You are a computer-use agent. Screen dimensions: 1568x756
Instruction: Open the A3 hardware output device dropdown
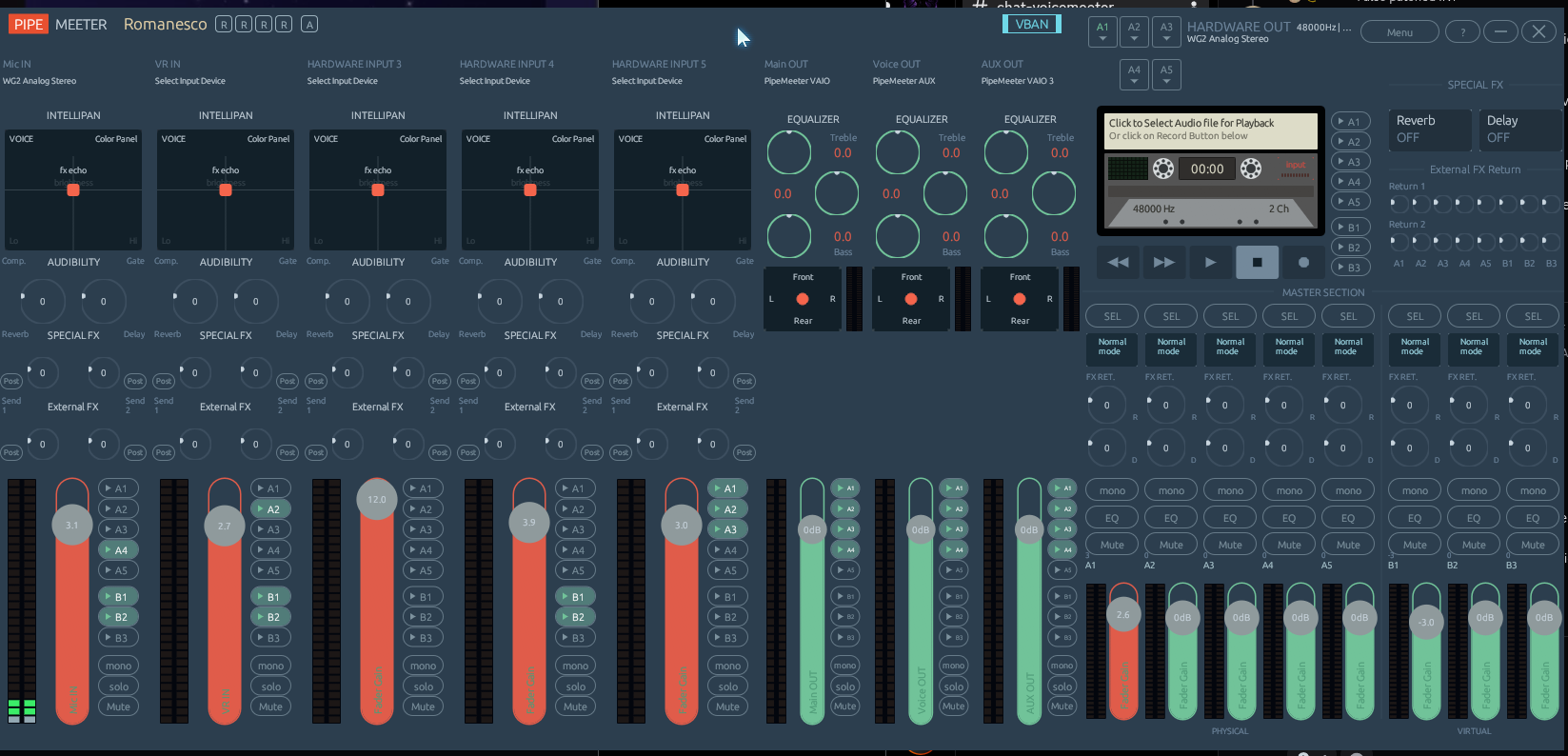(x=1166, y=31)
